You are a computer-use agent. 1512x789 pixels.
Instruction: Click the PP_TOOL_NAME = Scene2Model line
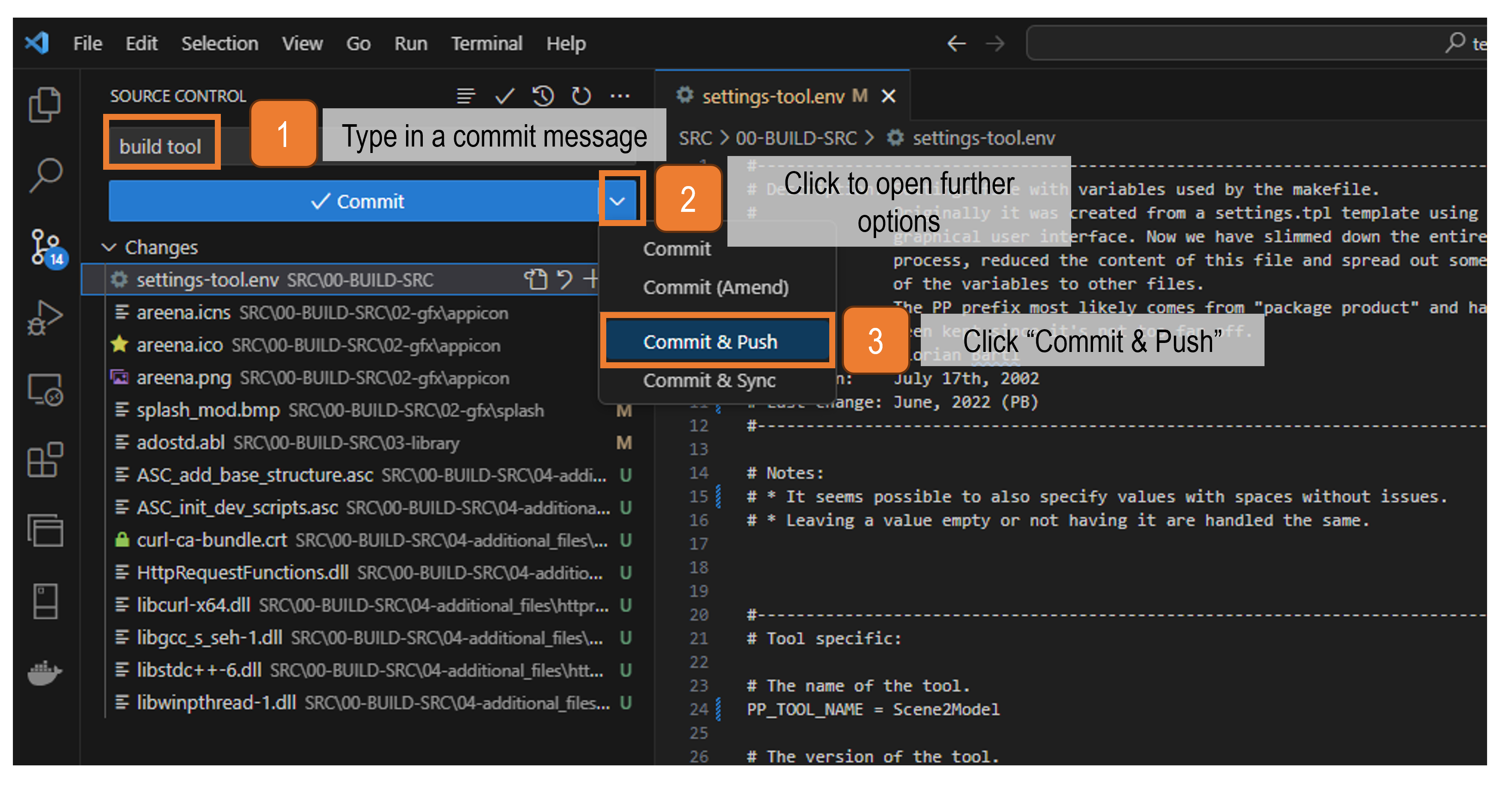pos(873,709)
